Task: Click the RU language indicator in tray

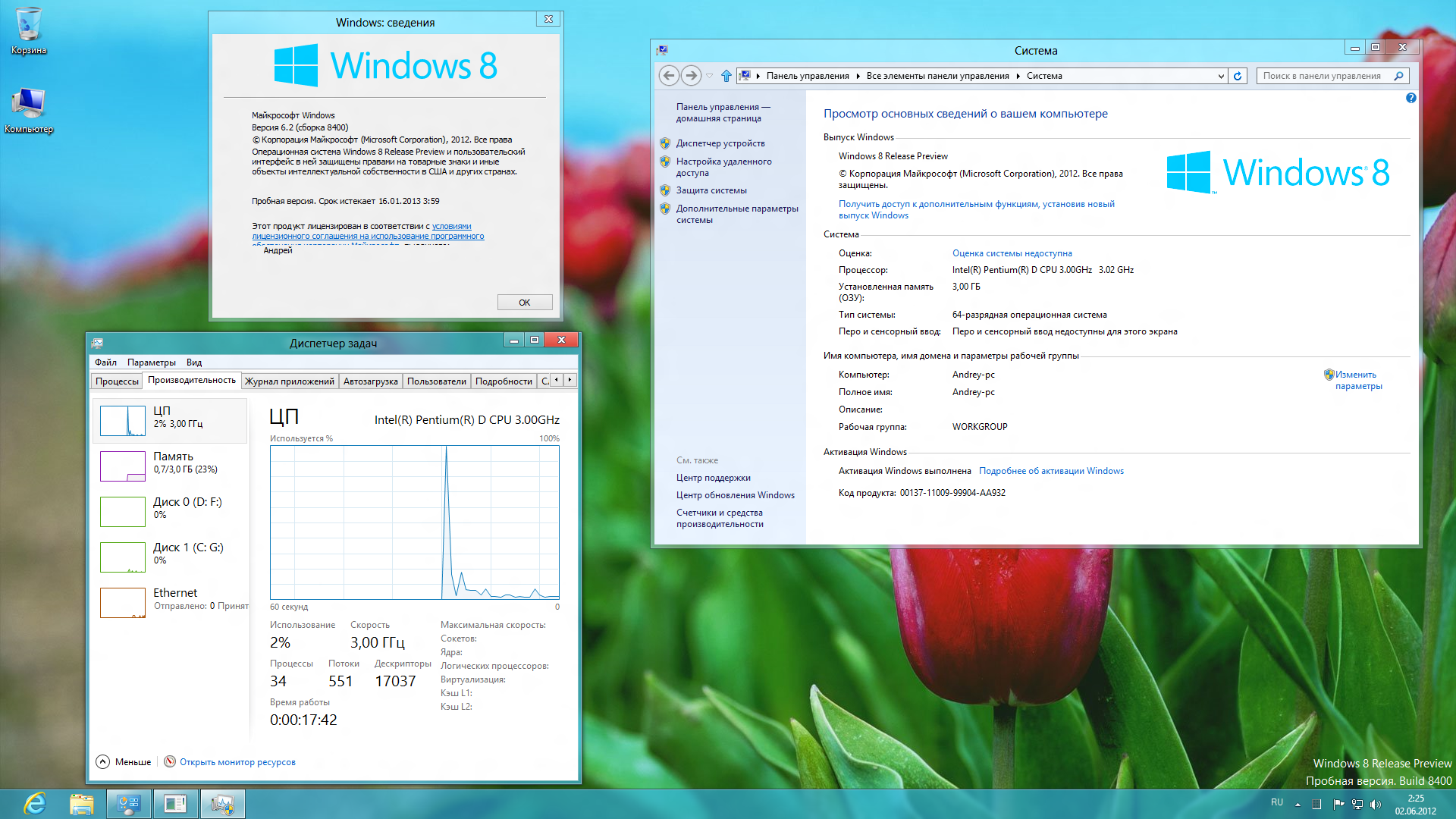Action: 1277,802
